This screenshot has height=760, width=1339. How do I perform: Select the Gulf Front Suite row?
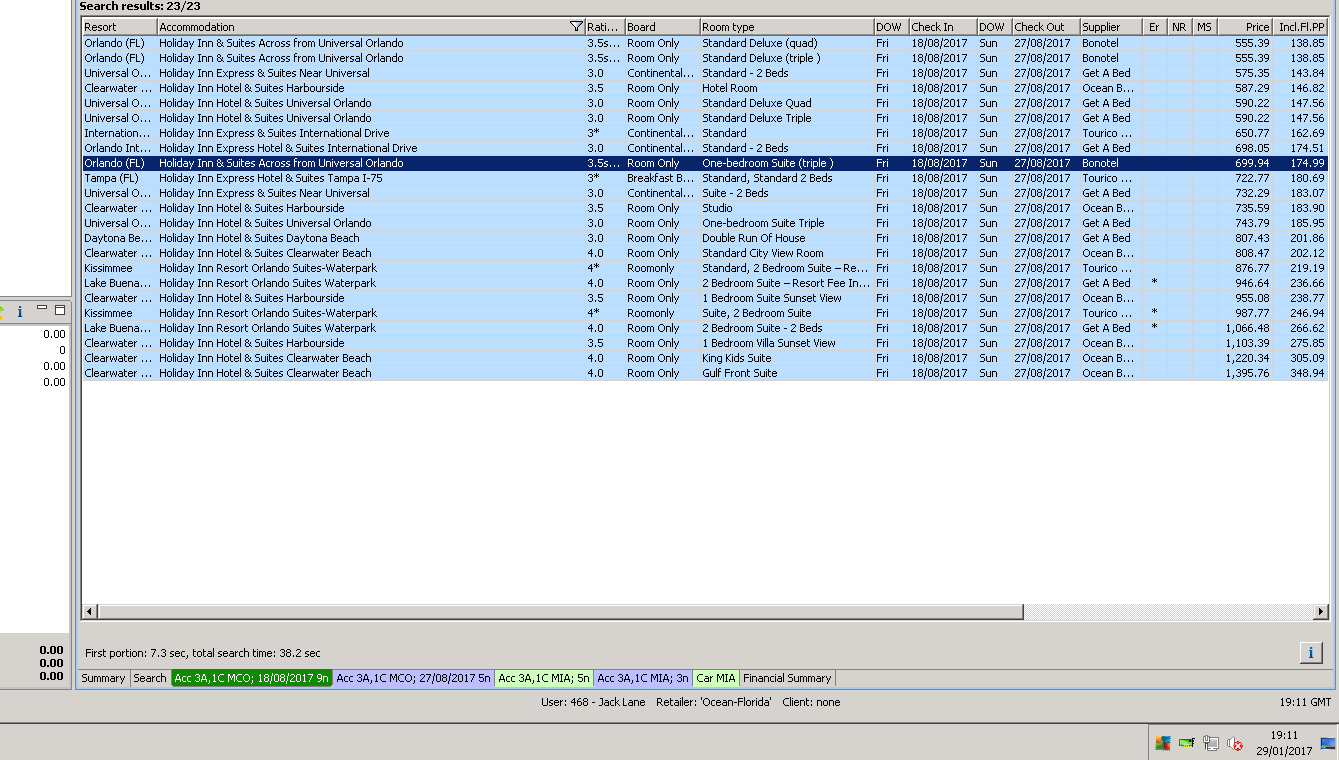click(x=705, y=373)
